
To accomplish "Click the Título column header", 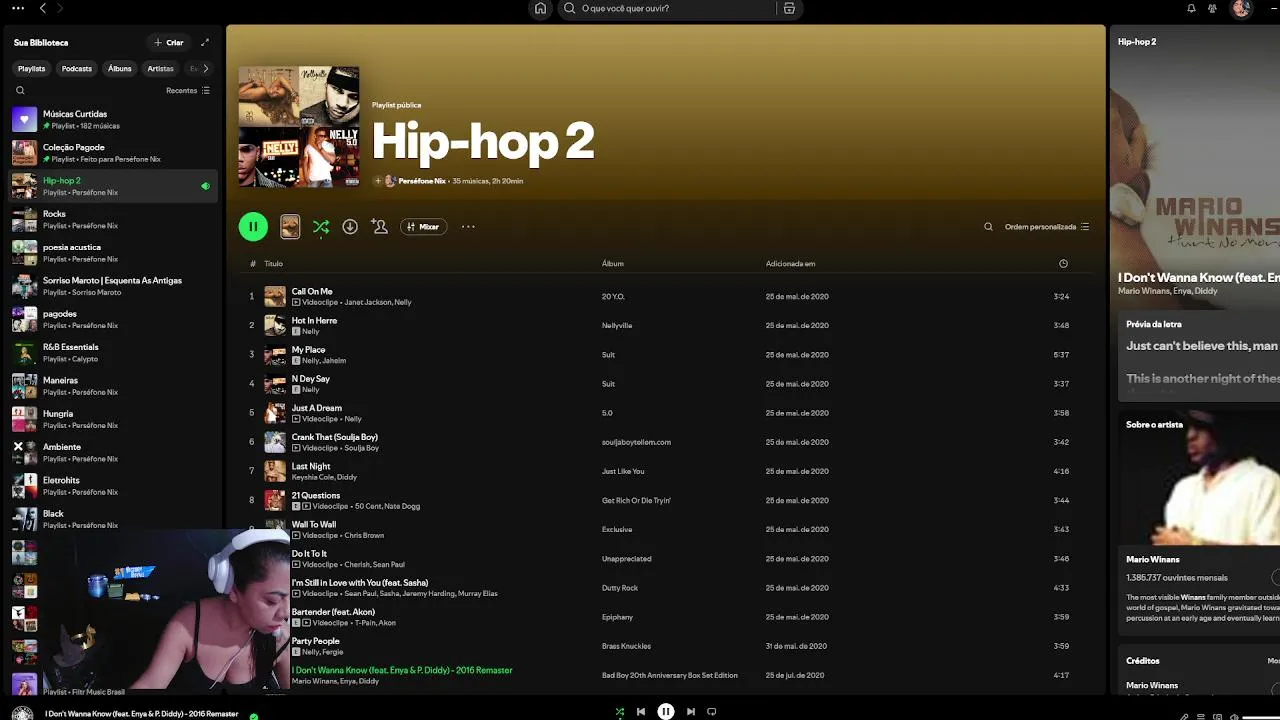I will click(x=273, y=264).
